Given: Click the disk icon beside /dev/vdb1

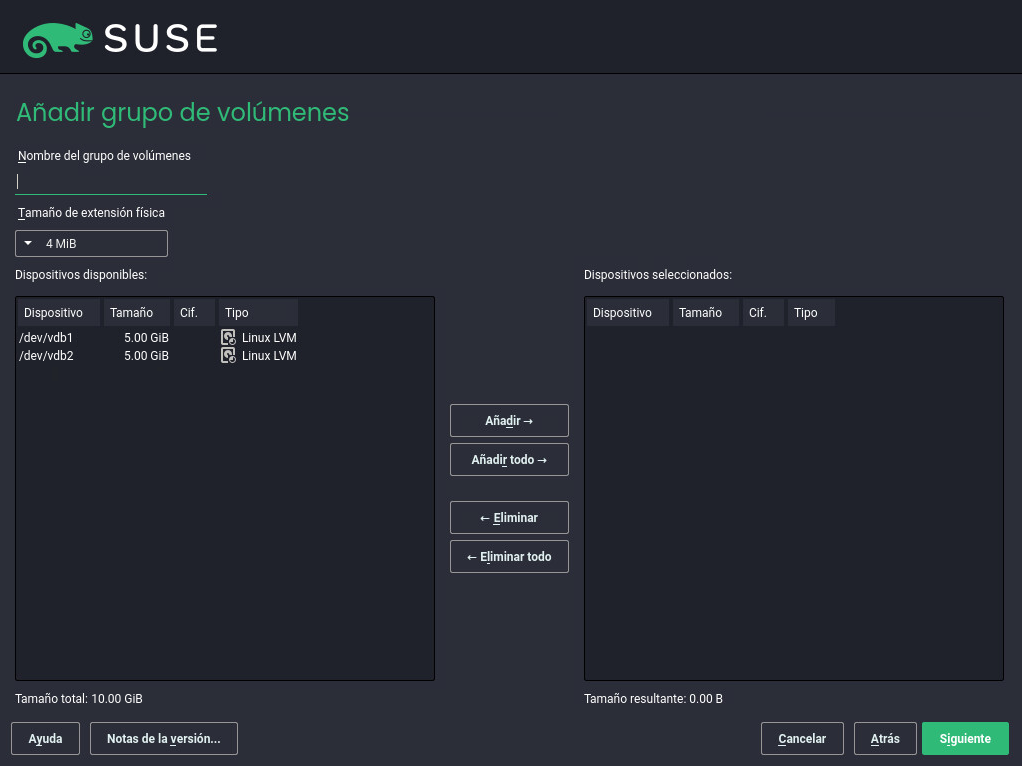Looking at the screenshot, I should pyautogui.click(x=229, y=338).
